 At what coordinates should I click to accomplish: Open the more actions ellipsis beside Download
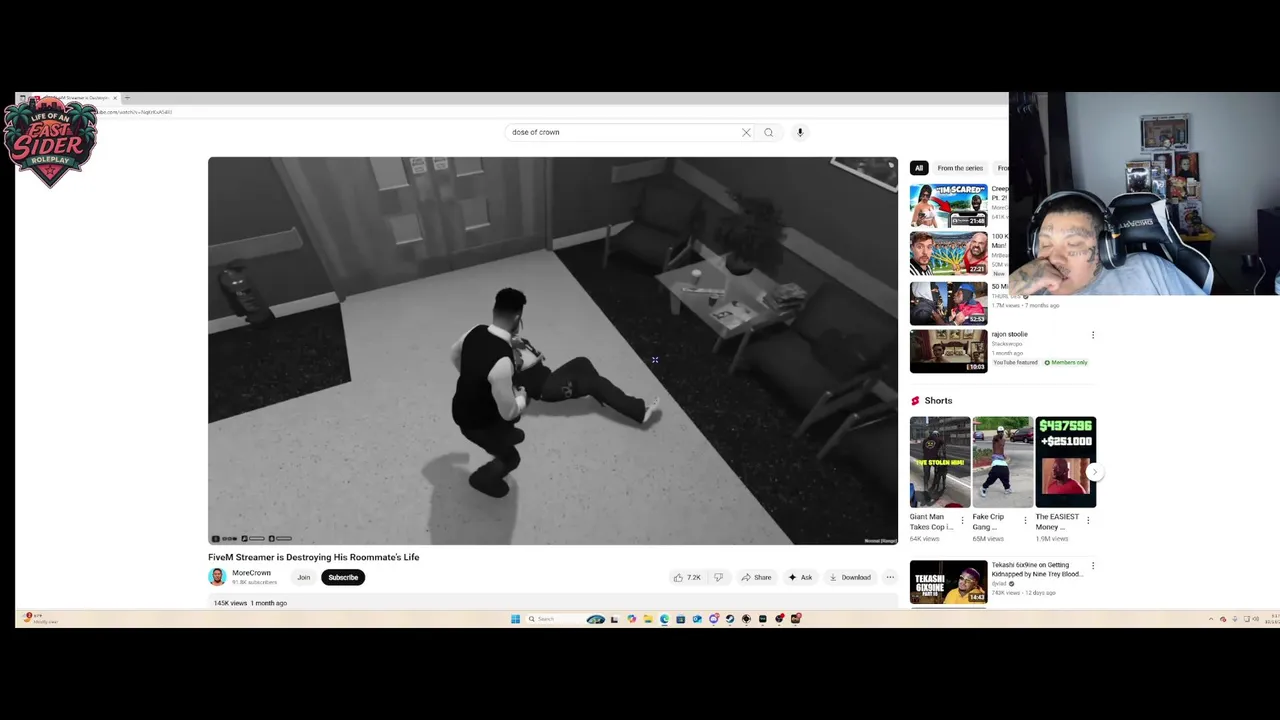click(890, 577)
